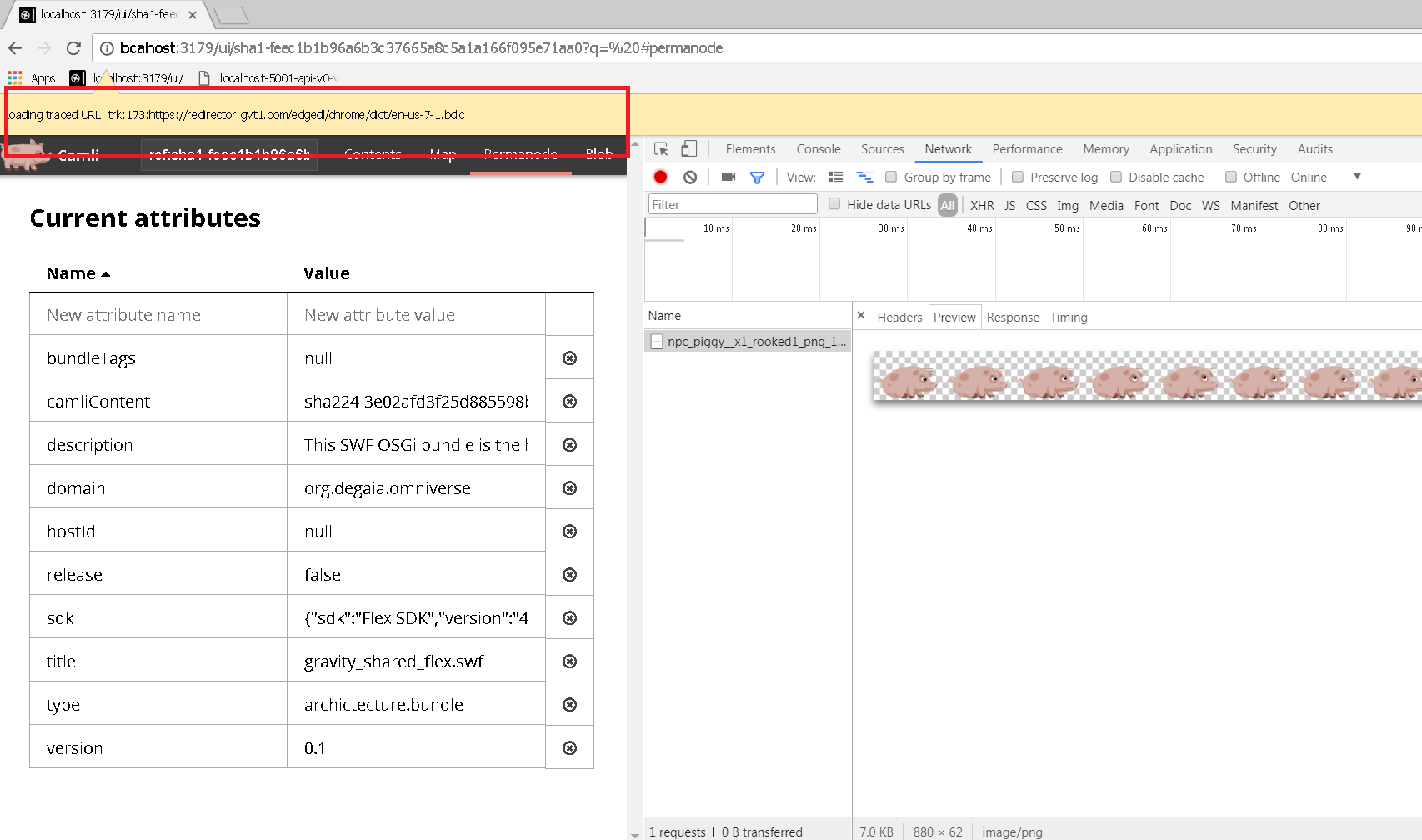Screen dimensions: 1422x840
Task: Clear the network log
Action: (690, 177)
